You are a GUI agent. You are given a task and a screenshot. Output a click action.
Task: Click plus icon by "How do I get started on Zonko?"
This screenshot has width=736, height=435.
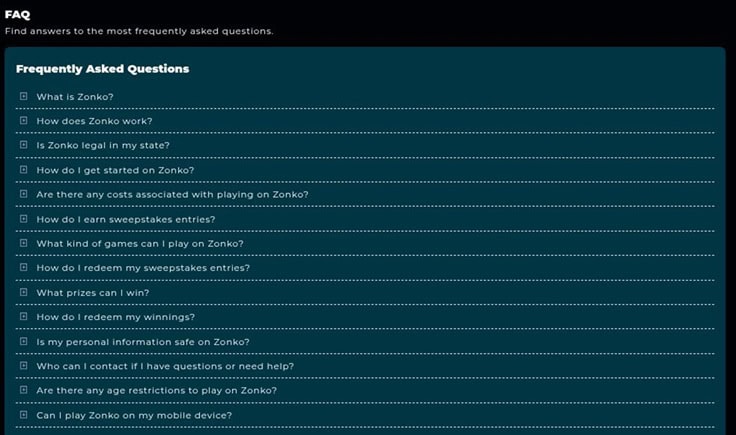tap(23, 170)
